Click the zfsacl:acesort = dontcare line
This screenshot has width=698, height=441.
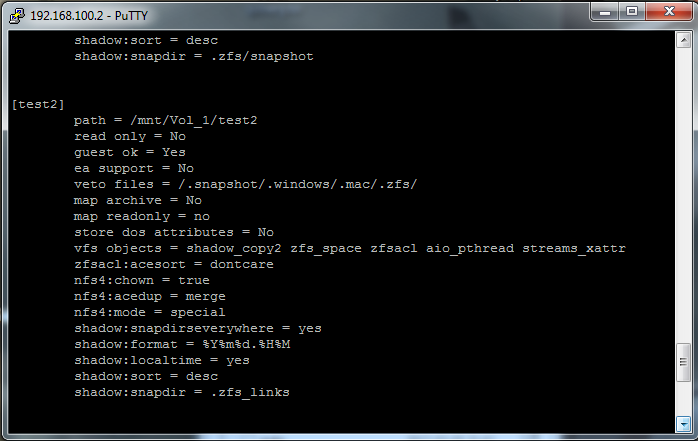coord(174,264)
